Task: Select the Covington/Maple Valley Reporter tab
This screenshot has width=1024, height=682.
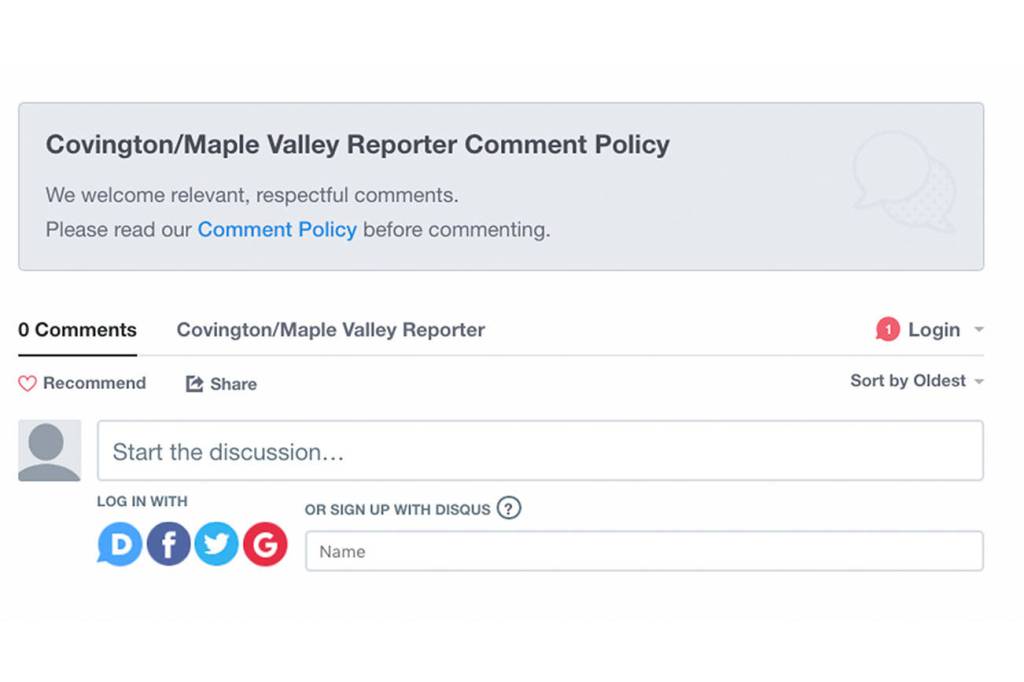Action: [330, 329]
